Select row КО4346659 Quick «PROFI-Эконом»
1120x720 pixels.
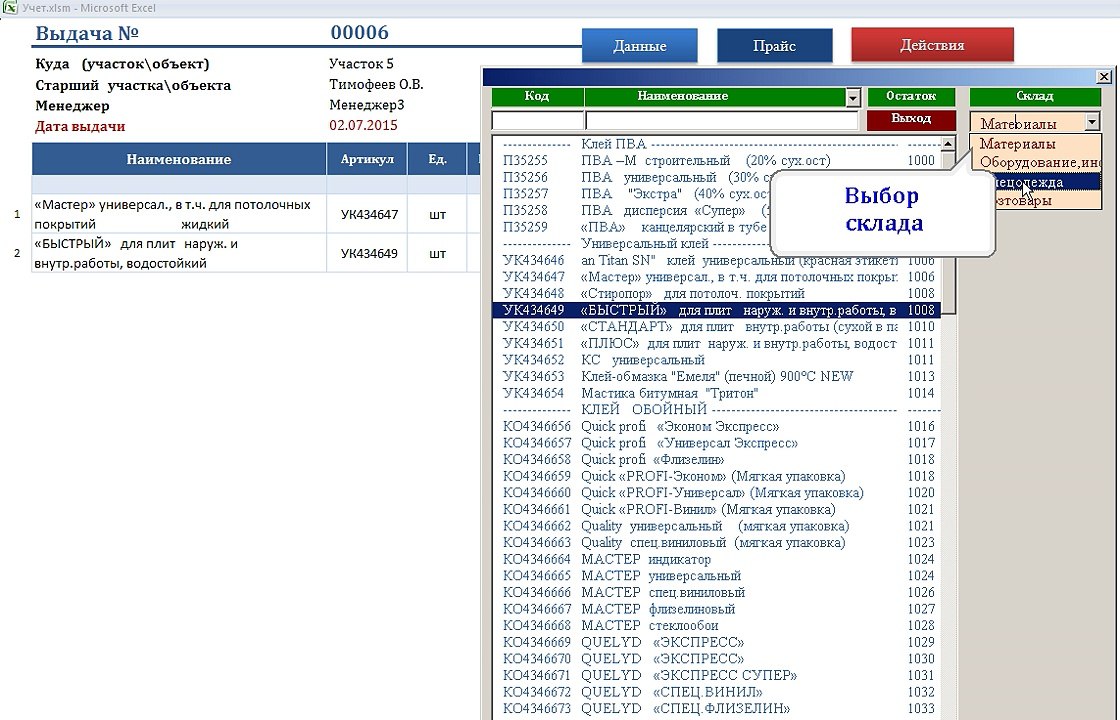pyautogui.click(x=717, y=476)
